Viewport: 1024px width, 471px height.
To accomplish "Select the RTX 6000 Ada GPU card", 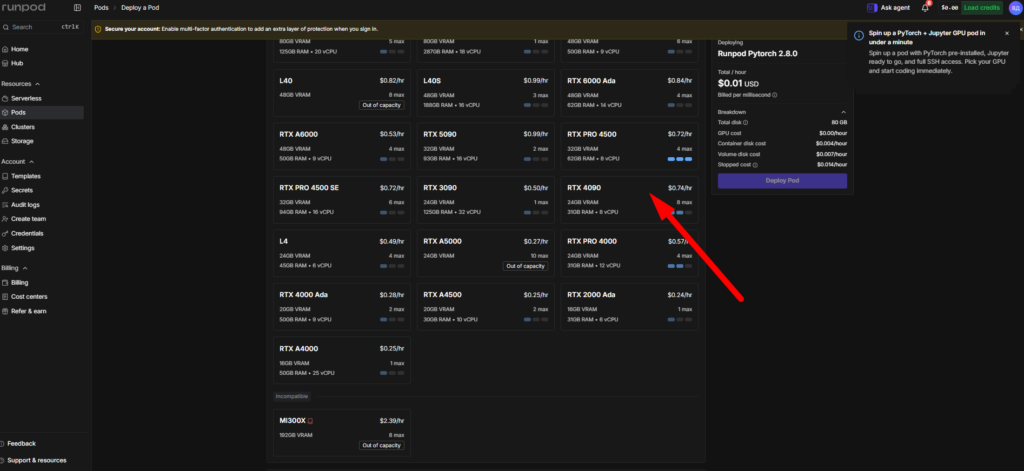I will 630,93.
